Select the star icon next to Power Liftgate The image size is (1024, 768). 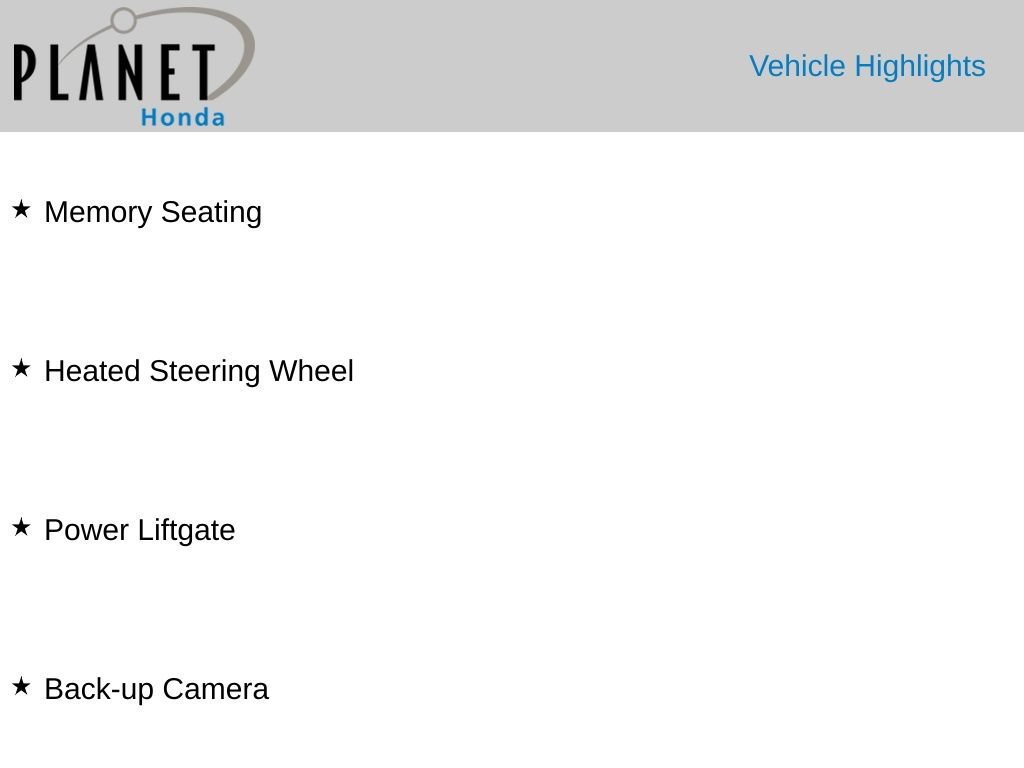point(21,527)
